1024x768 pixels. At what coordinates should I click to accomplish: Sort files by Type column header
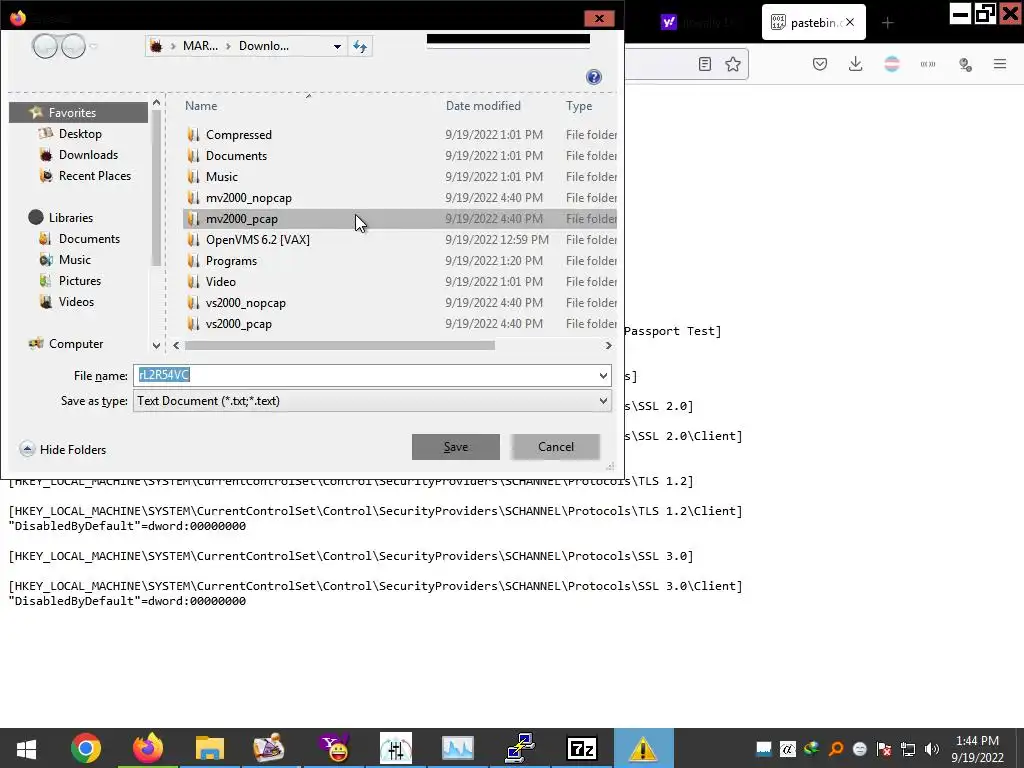click(x=579, y=106)
